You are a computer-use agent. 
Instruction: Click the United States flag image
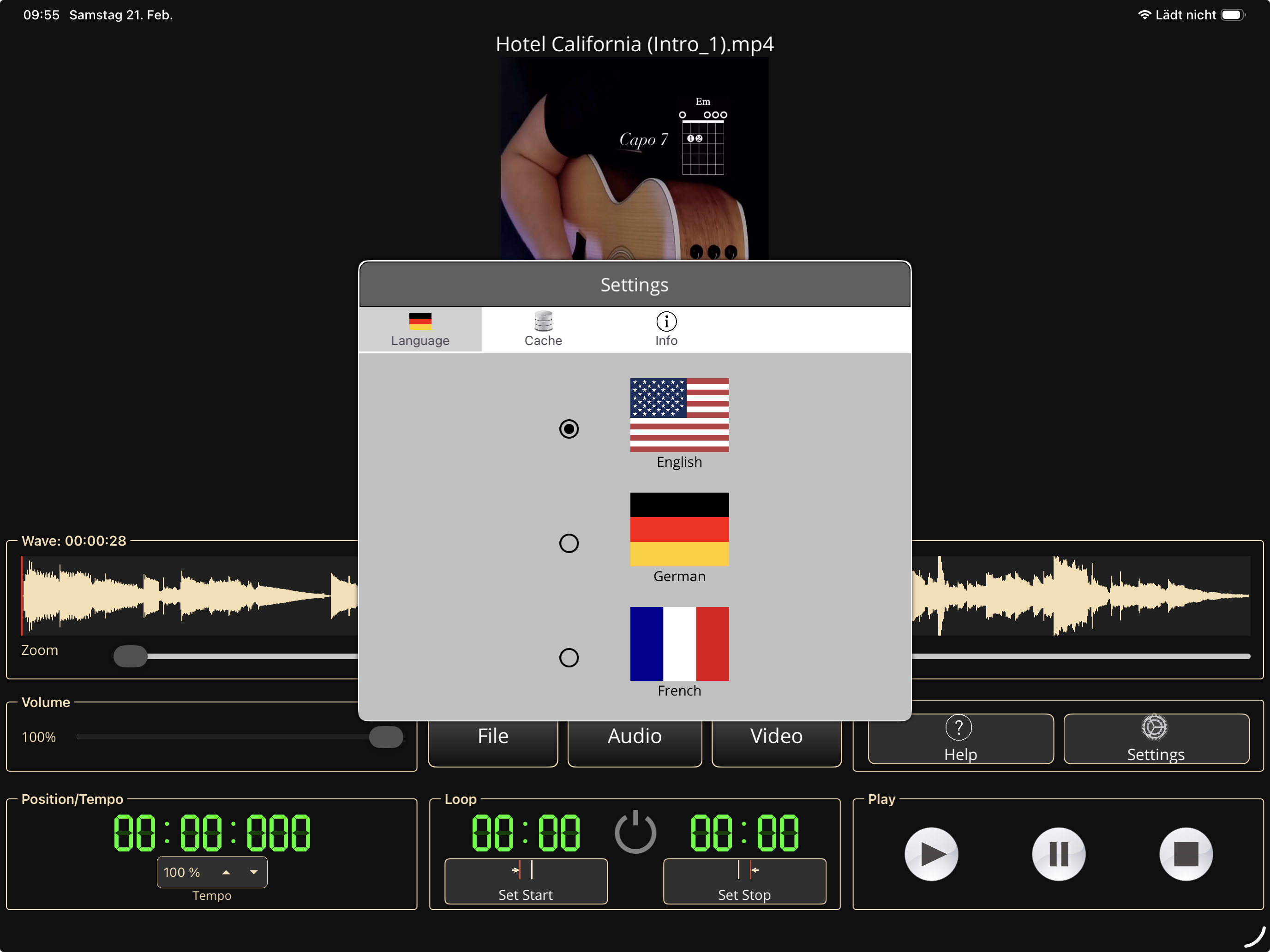click(x=679, y=415)
